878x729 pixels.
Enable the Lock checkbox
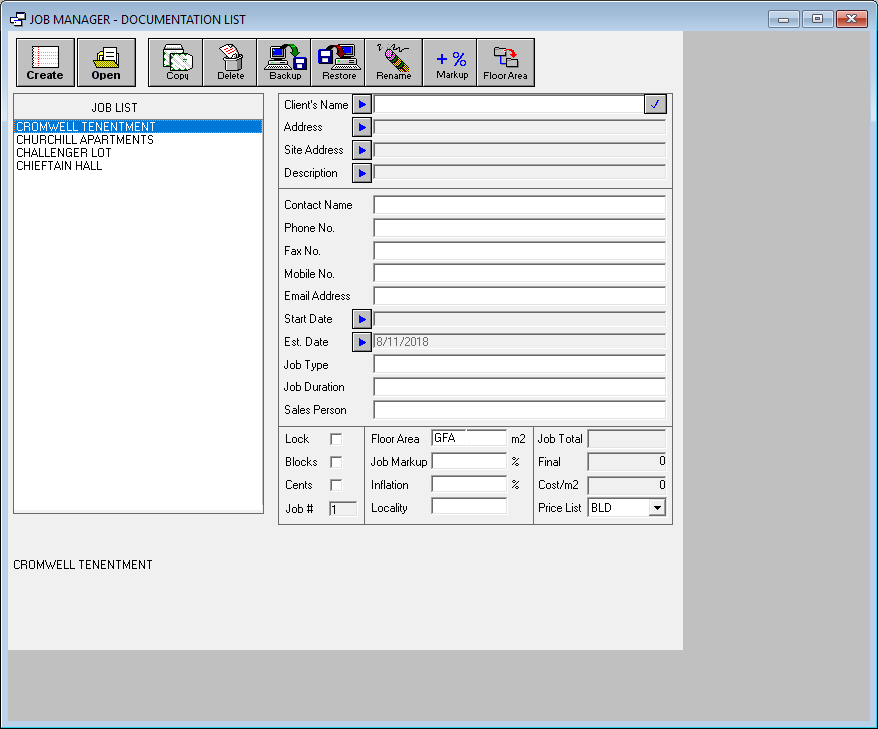336,439
